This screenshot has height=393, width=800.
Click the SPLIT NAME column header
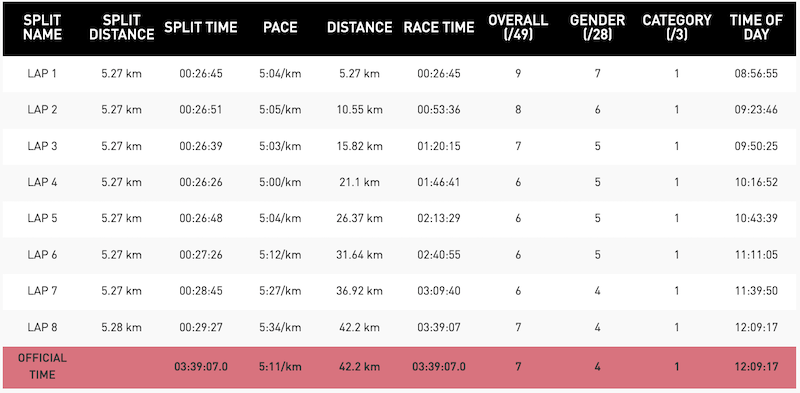point(42,28)
